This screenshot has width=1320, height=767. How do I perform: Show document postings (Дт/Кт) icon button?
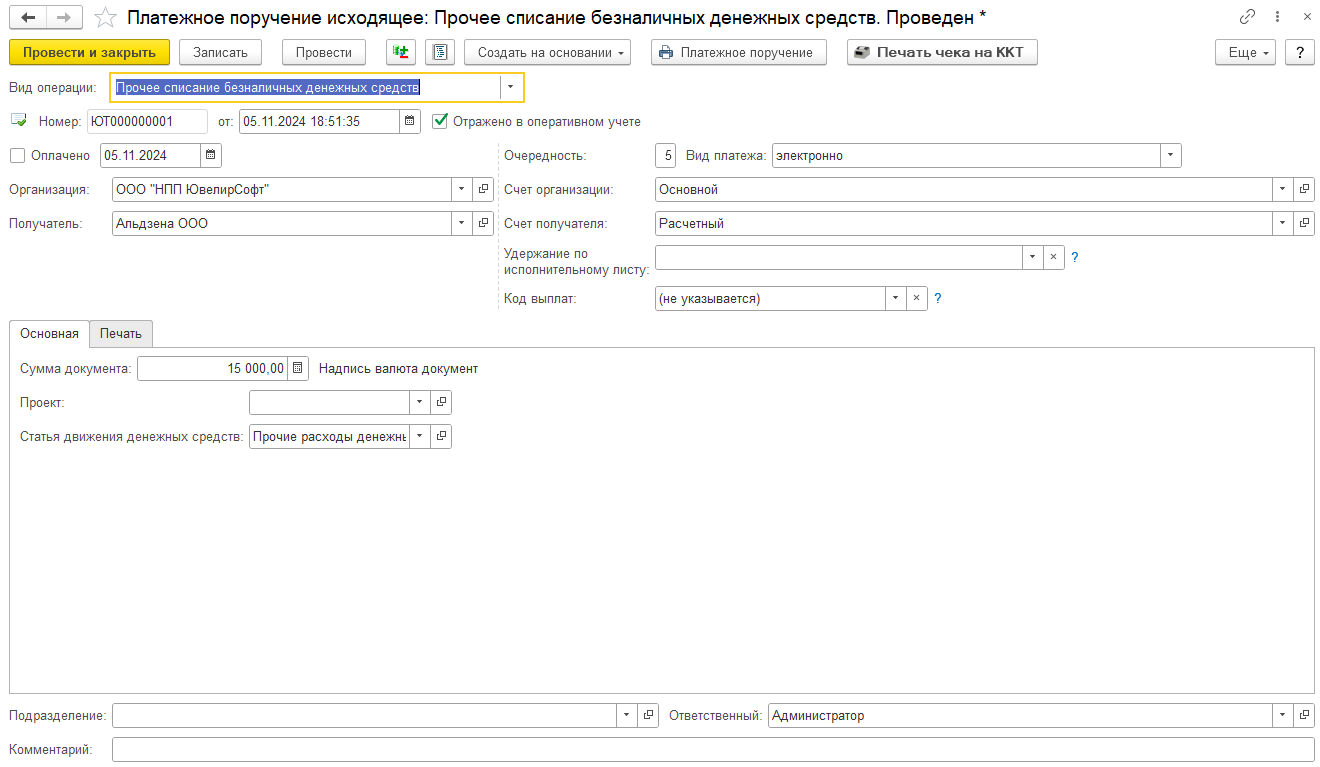coord(401,52)
